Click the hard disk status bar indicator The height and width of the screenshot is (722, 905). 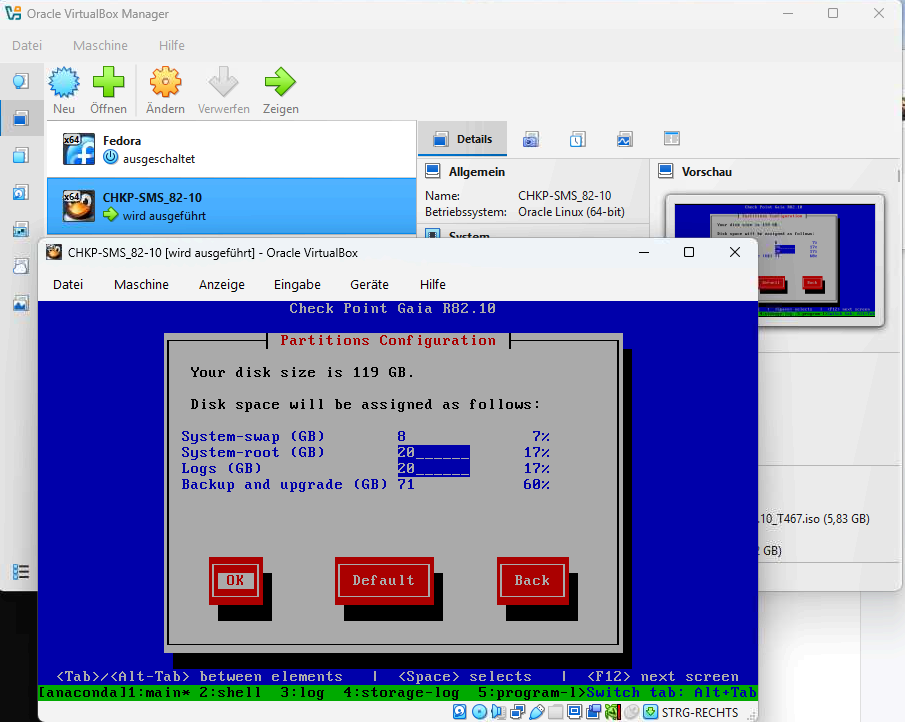coord(460,712)
